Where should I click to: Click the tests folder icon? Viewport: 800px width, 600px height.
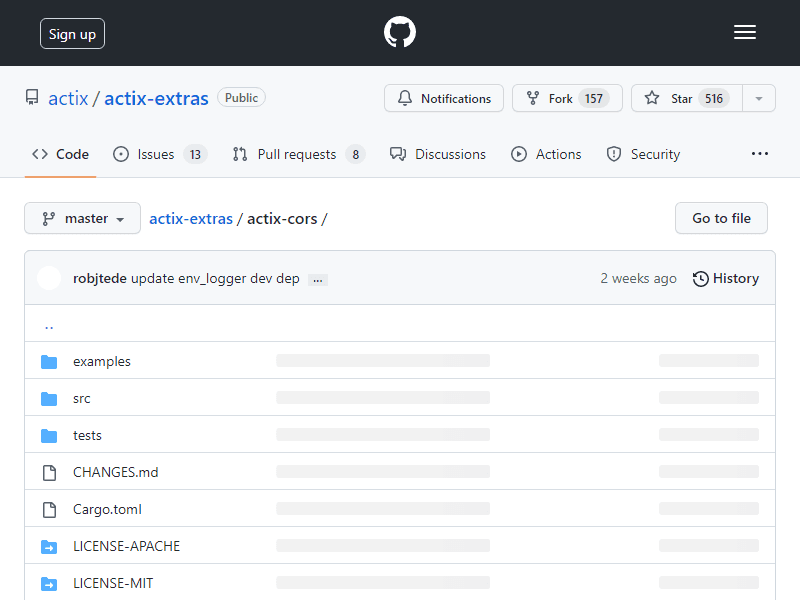point(49,436)
